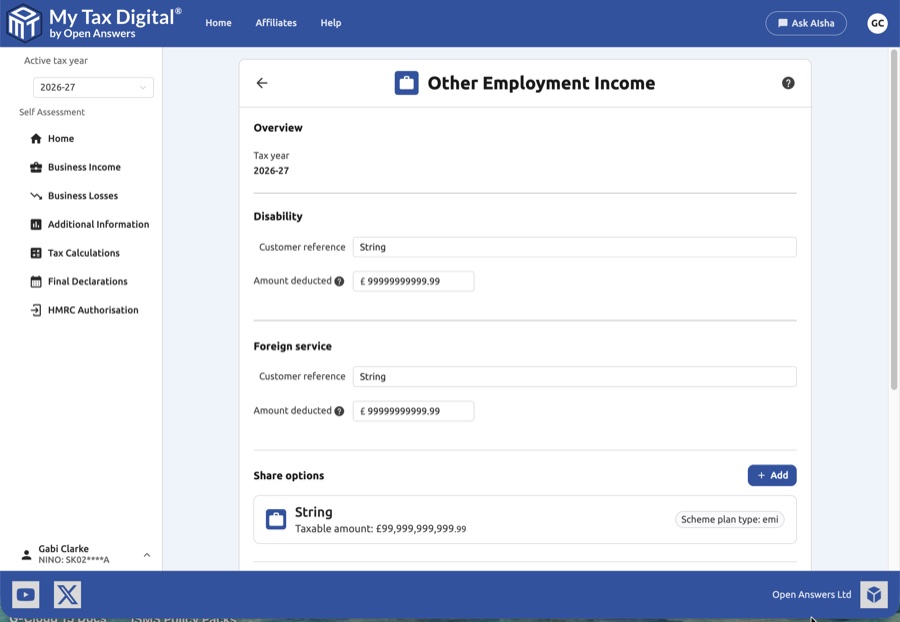Open the Amount deducted tooltip under Disability
This screenshot has height=622, width=900.
click(338, 281)
